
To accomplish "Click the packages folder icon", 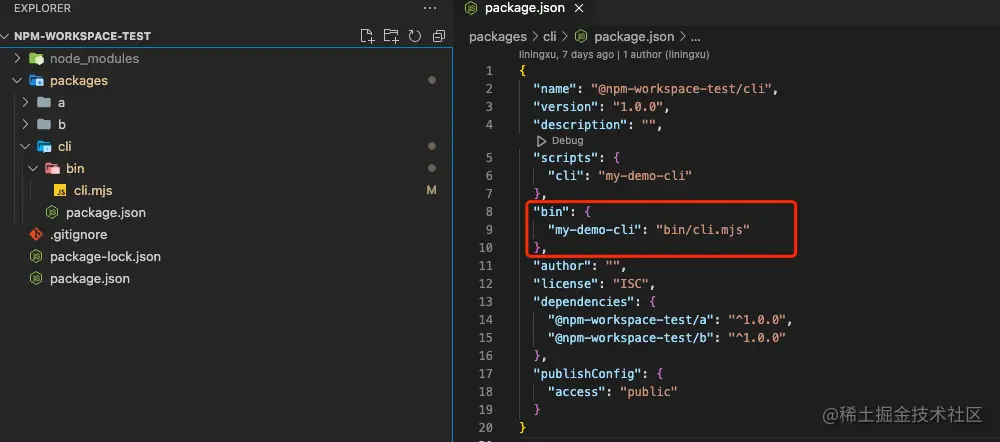I will tap(36, 81).
